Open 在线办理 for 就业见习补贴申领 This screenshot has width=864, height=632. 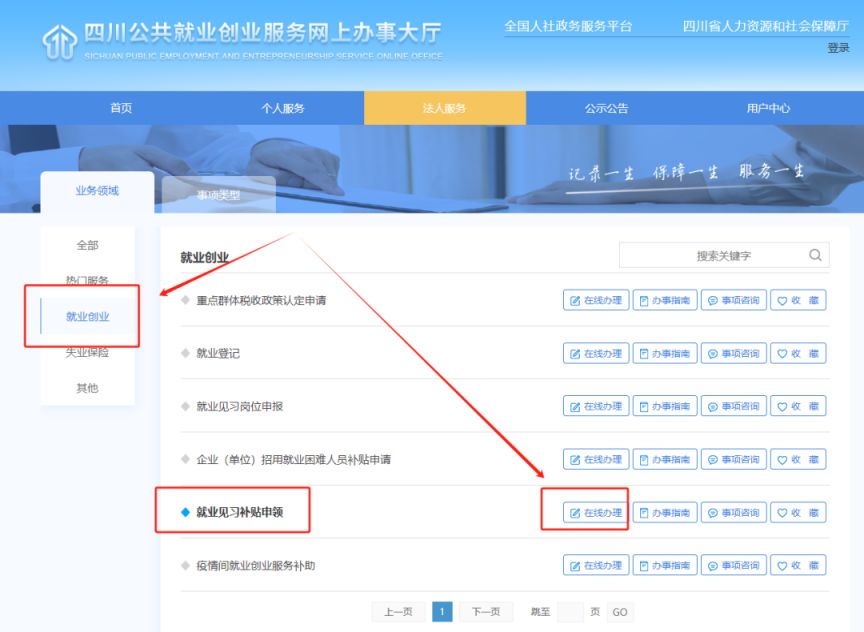pos(596,513)
